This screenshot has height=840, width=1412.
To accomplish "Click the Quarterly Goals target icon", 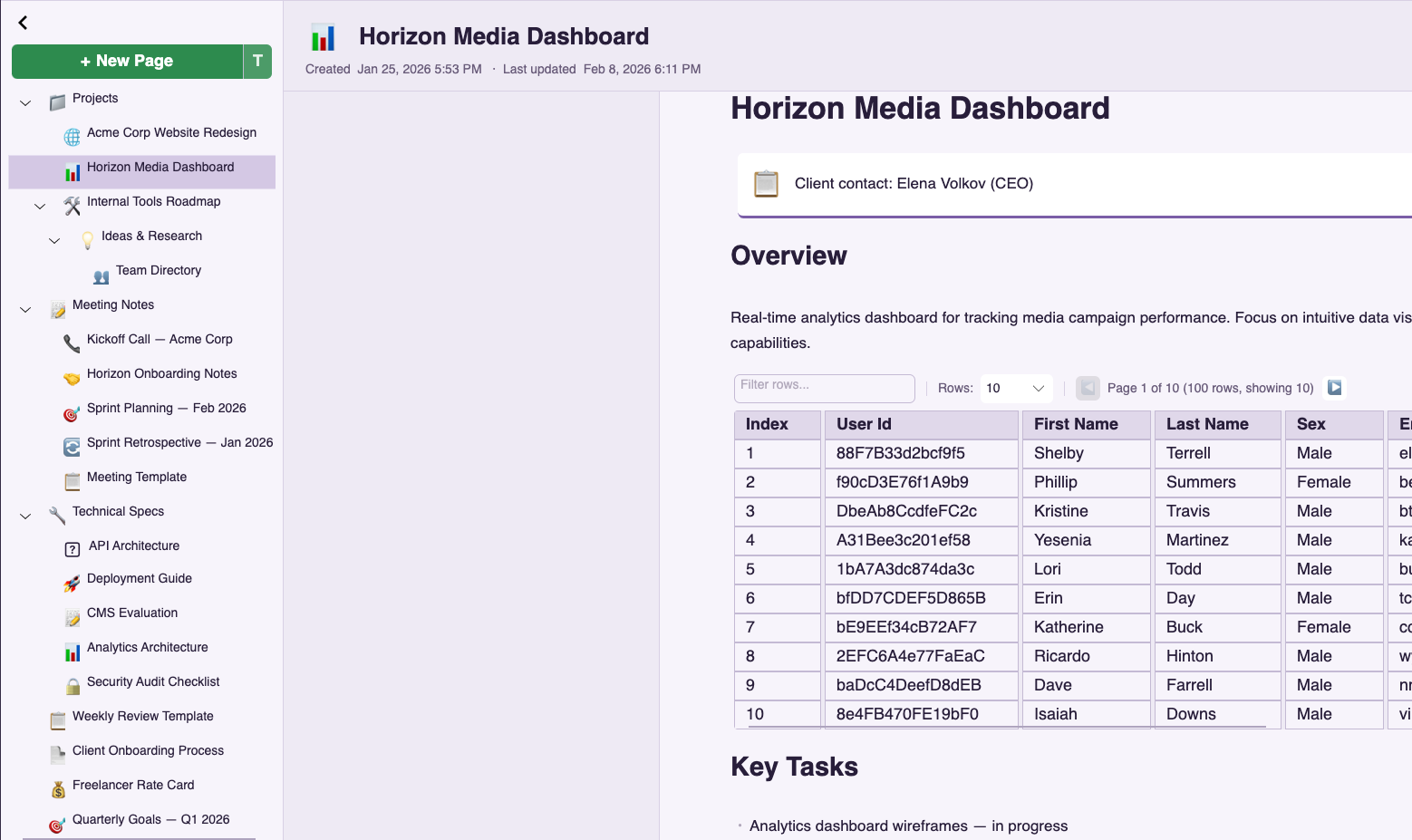I will [56, 820].
